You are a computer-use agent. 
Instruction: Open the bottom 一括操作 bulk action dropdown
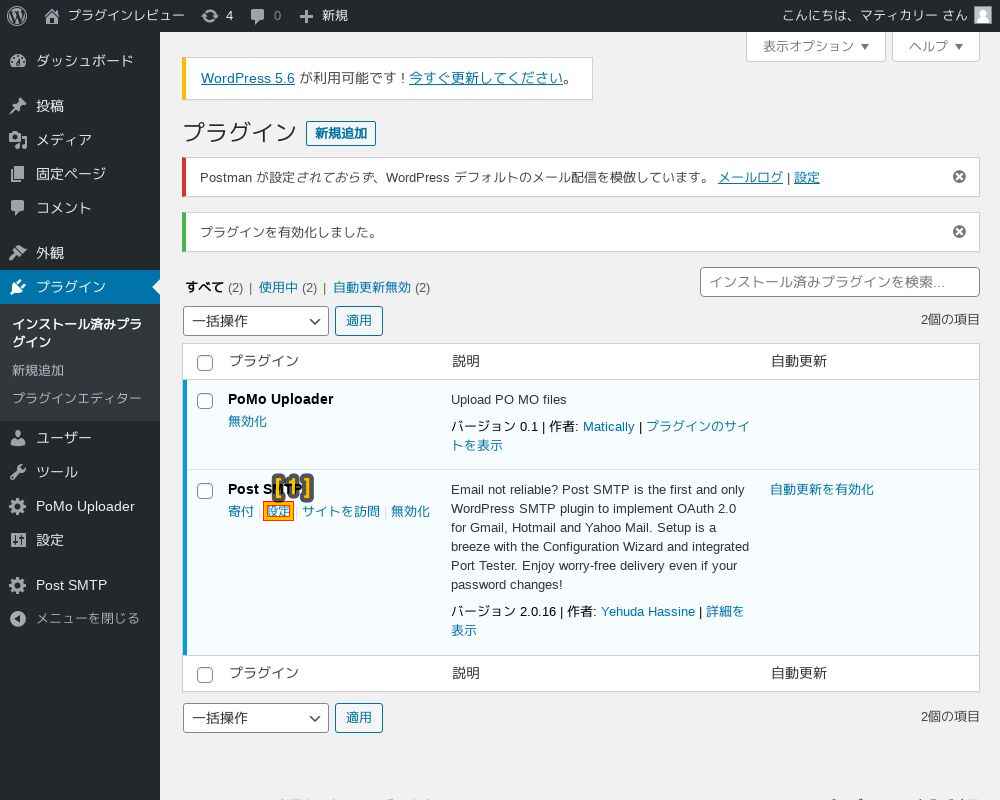[256, 718]
